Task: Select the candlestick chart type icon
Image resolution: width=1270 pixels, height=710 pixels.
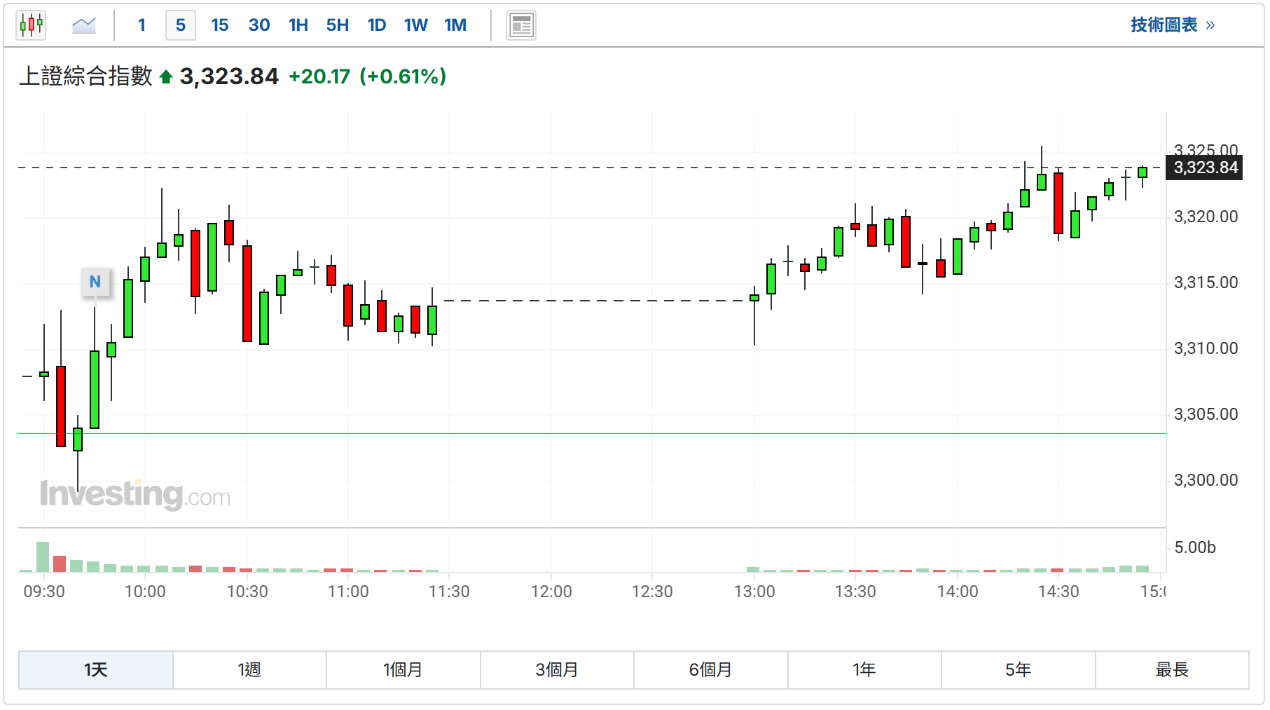Action: (x=31, y=25)
